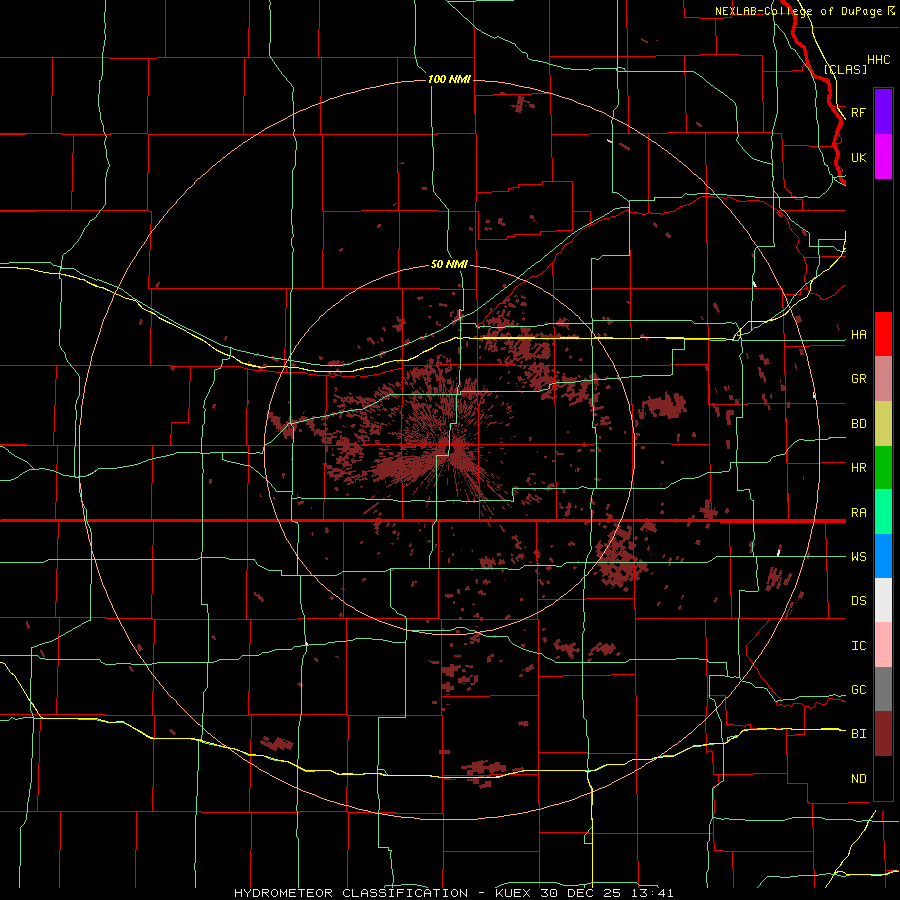
Task: Click the DS legend label
Action: [858, 601]
